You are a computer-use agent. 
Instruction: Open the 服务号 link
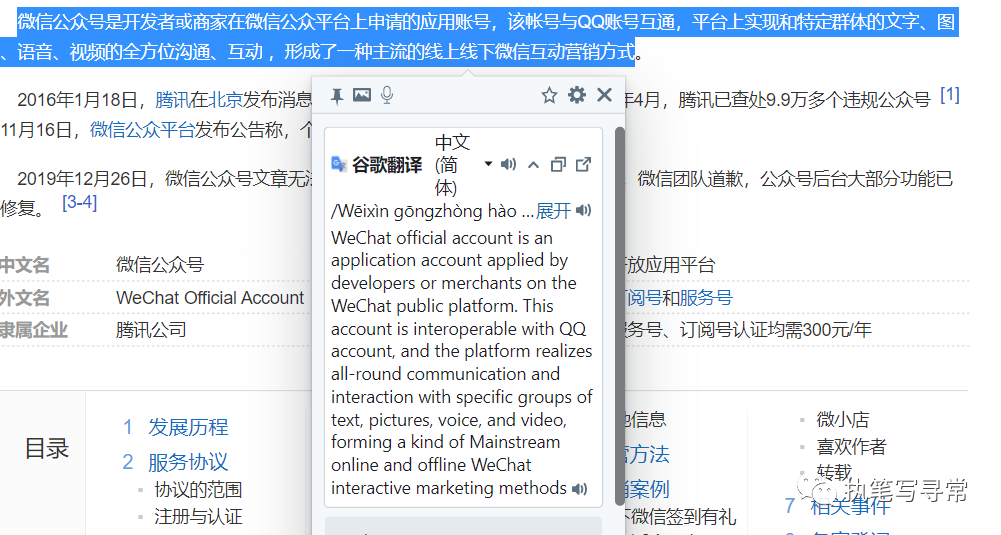(705, 298)
